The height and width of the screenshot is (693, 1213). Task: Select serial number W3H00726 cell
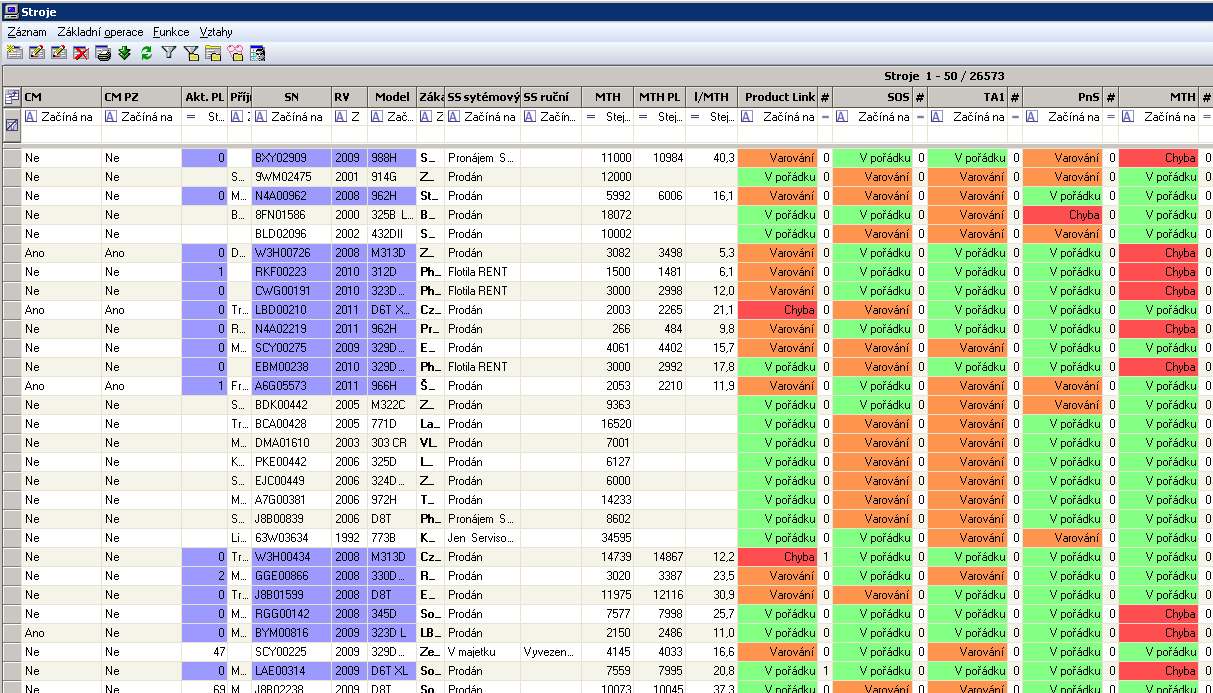tap(292, 253)
